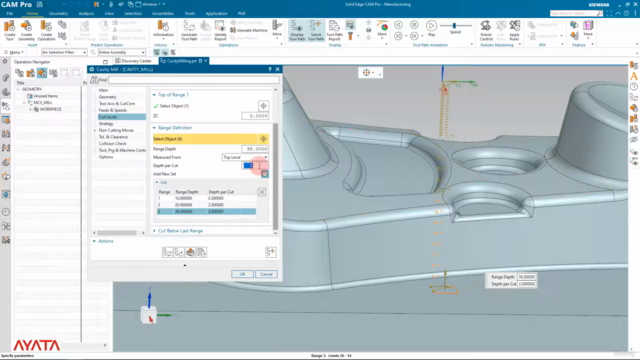The width and height of the screenshot is (640, 360).
Task: Click the dialog's lower-right display path icon
Action: point(271,253)
